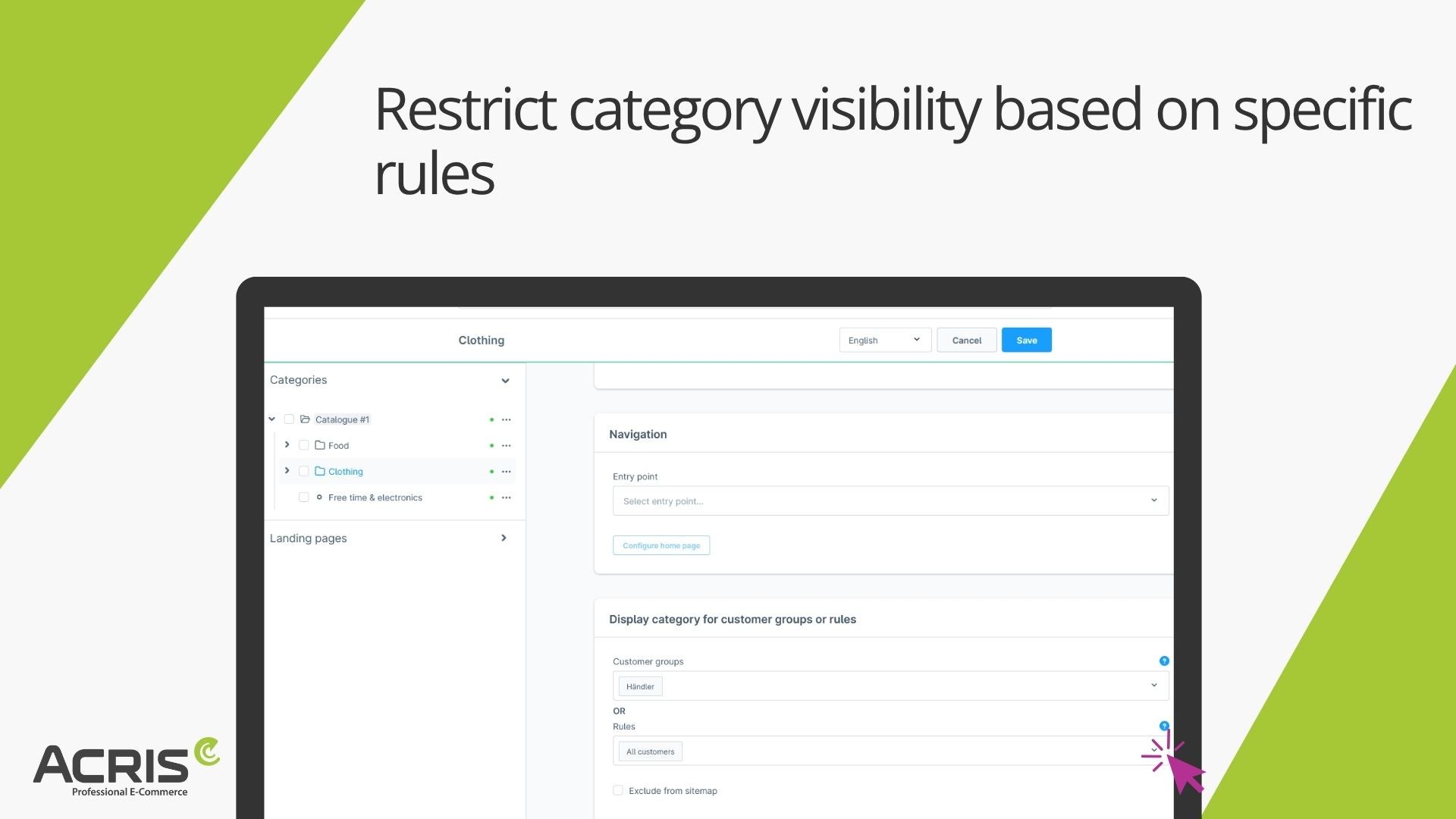1456x819 pixels.
Task: Expand the Landing pages panel
Action: (504, 538)
